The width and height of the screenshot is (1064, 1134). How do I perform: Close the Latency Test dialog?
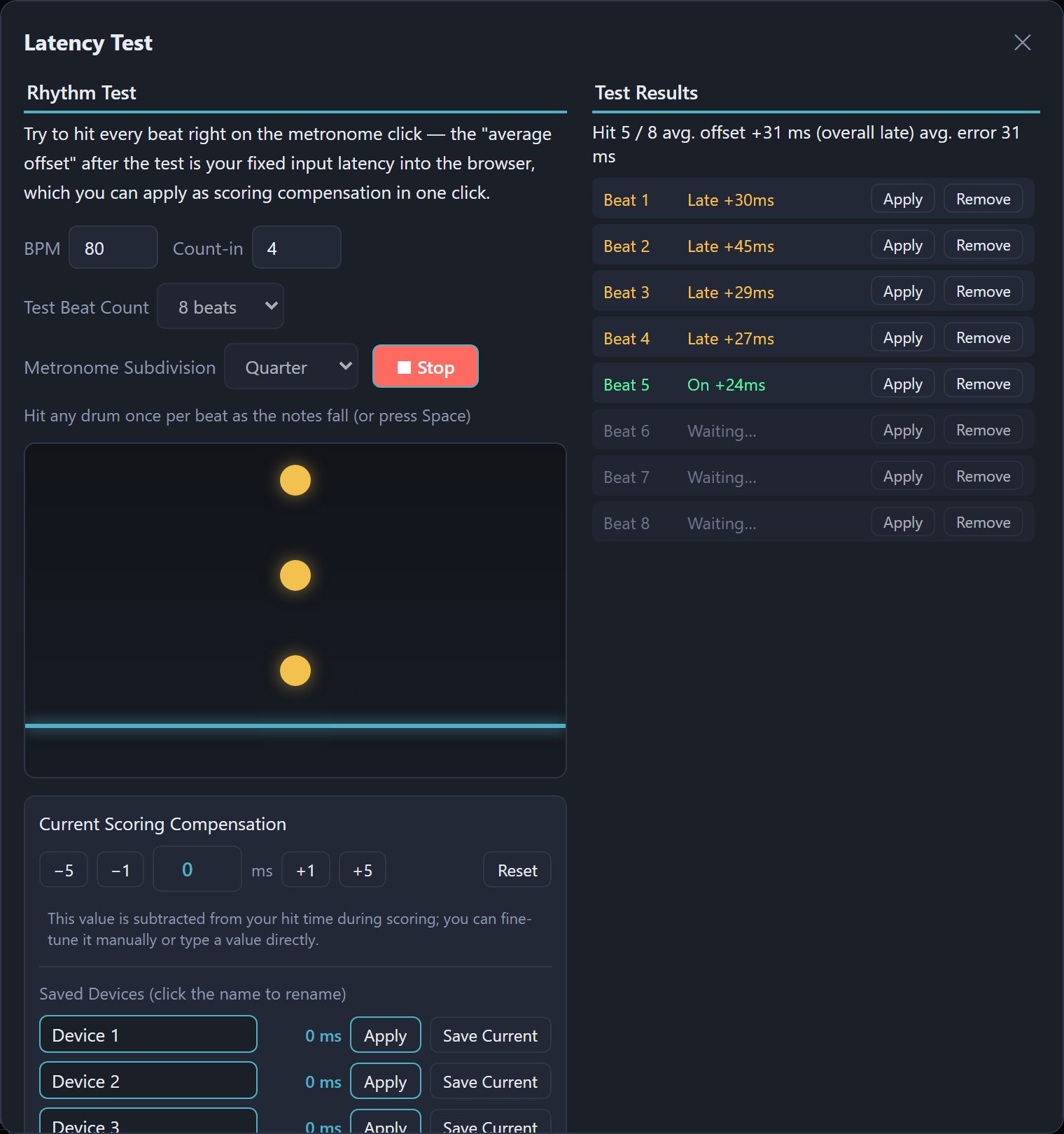pos(1022,43)
